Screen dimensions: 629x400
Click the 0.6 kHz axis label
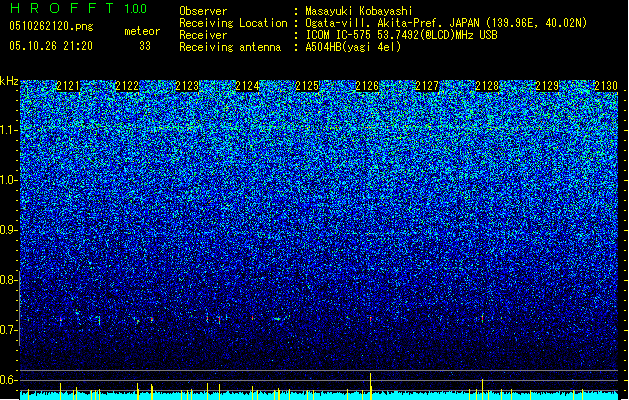8,380
